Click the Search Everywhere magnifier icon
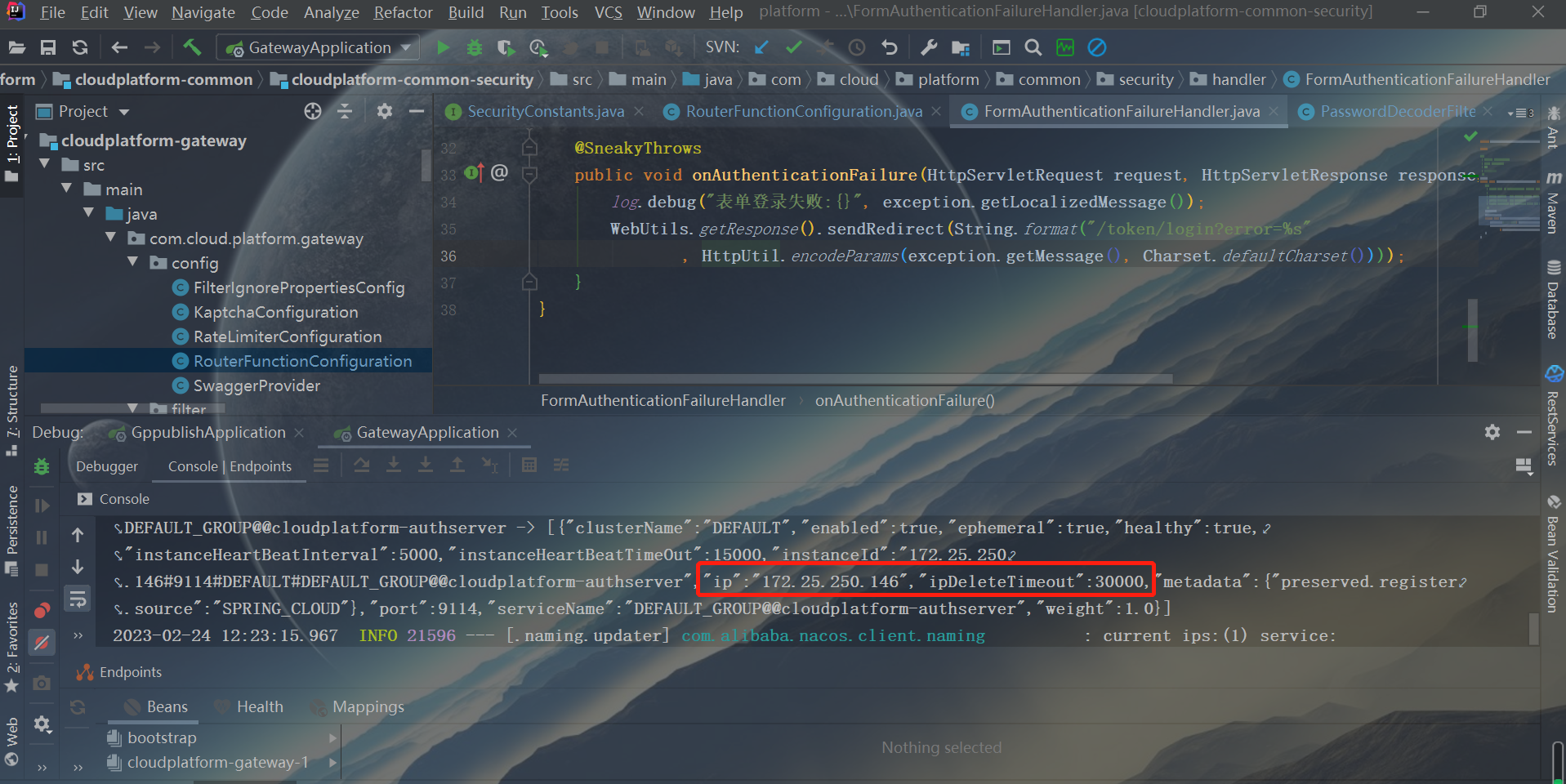Image resolution: width=1566 pixels, height=784 pixels. point(1033,47)
